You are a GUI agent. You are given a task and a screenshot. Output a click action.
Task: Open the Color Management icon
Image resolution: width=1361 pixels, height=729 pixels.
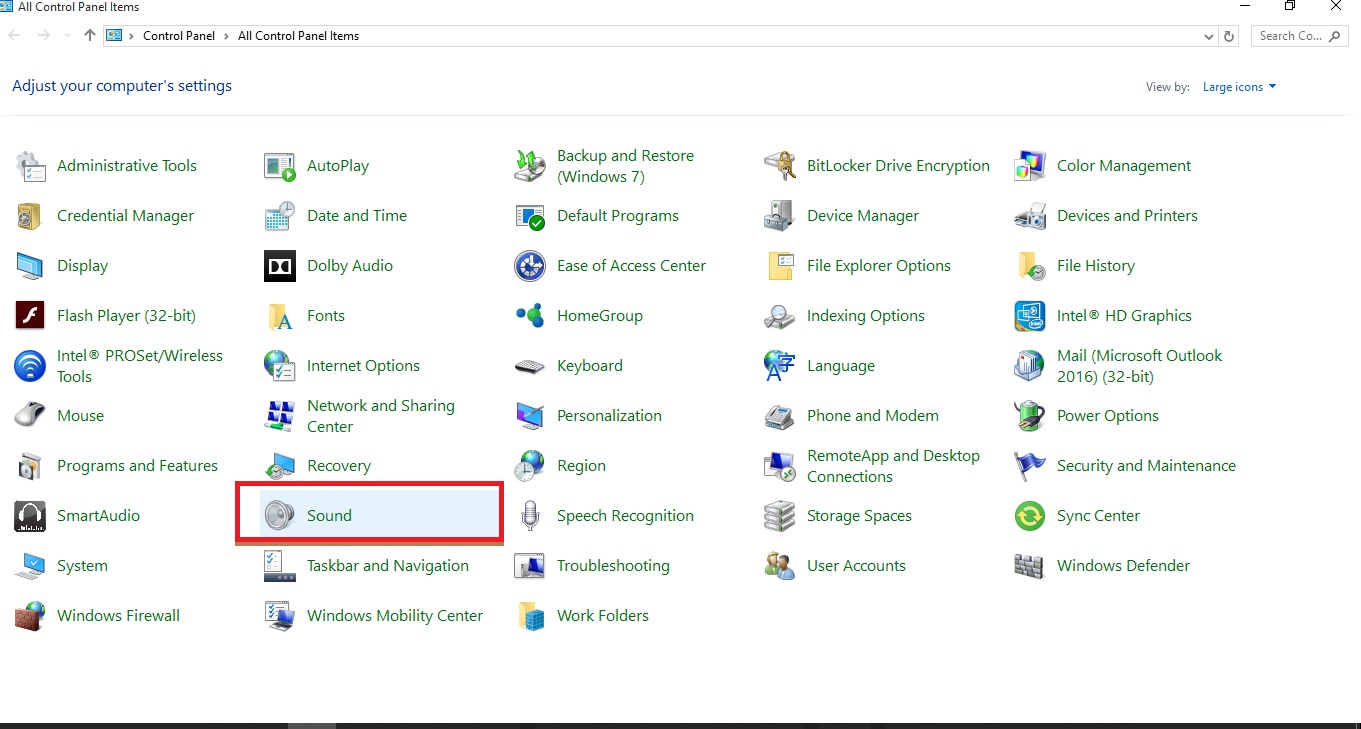coord(1030,166)
